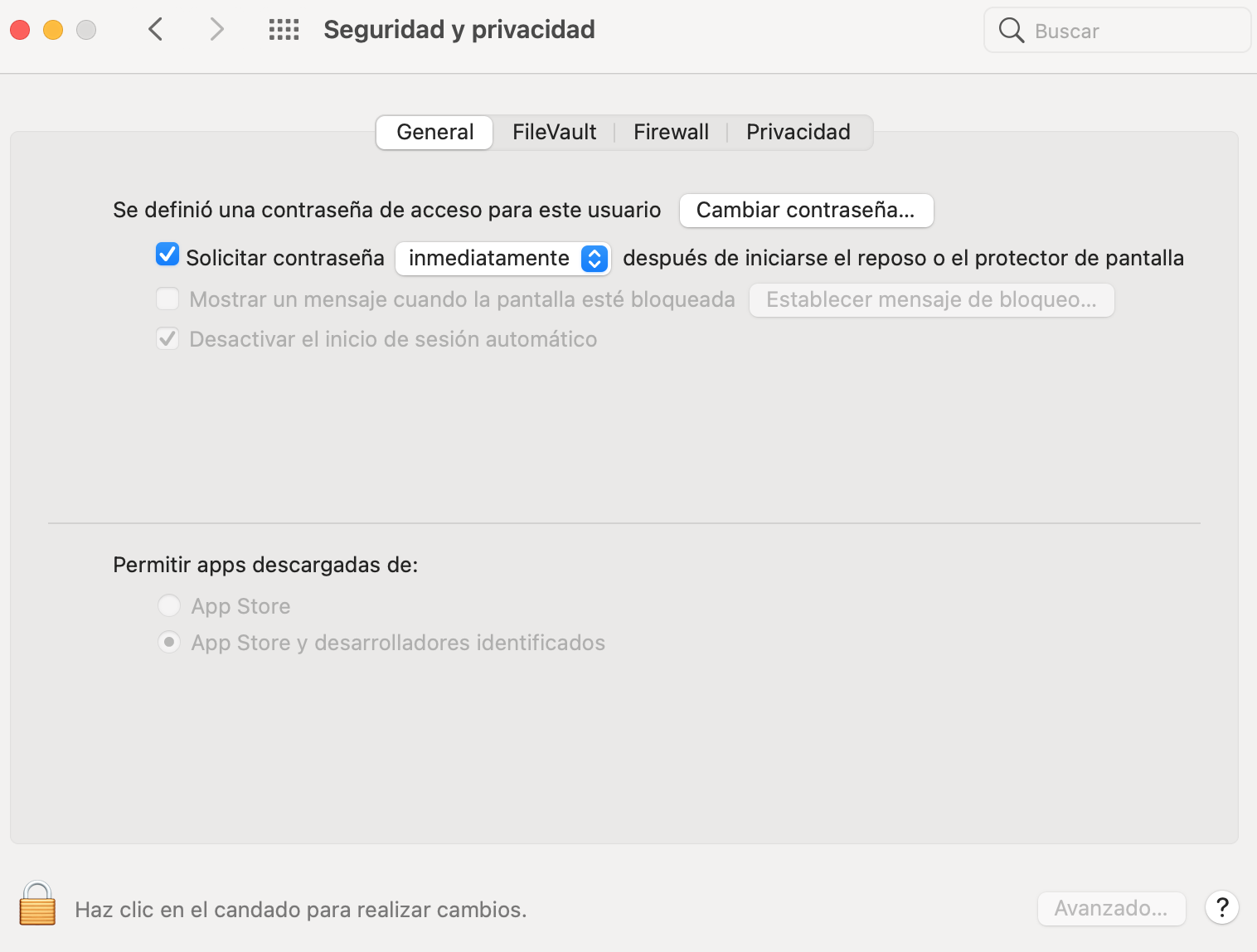
Task: Select the App Store radio option
Action: (x=169, y=606)
